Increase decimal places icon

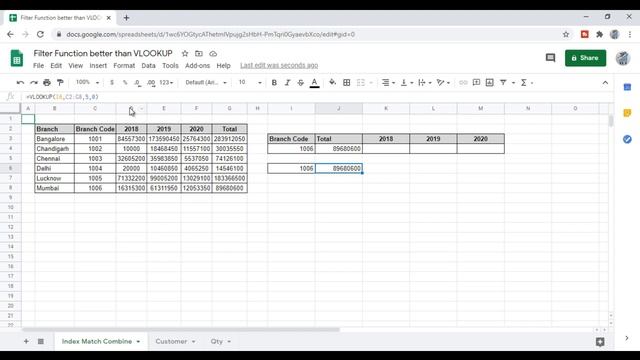tap(151, 83)
